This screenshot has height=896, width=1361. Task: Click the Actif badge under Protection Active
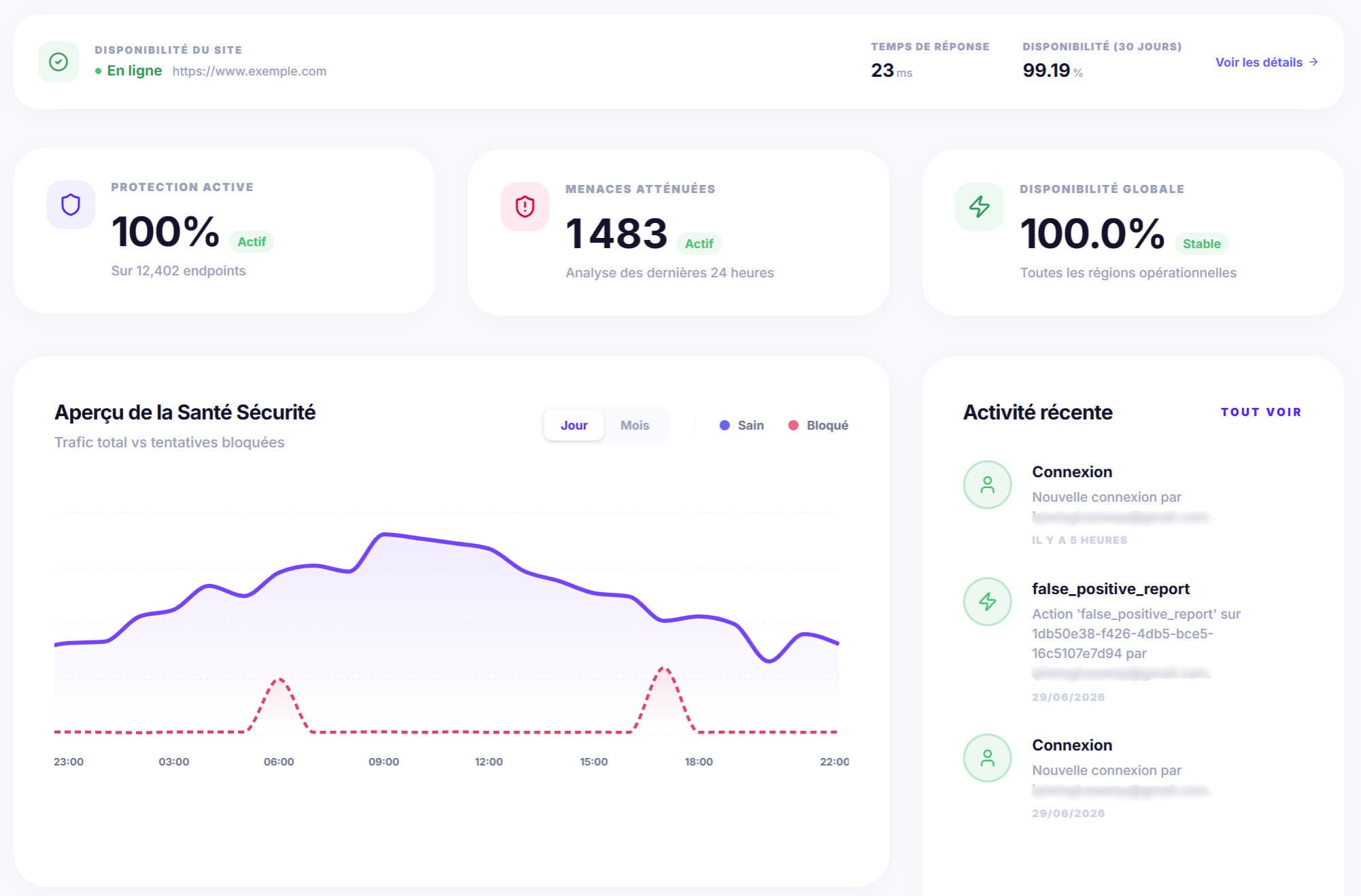coord(252,241)
